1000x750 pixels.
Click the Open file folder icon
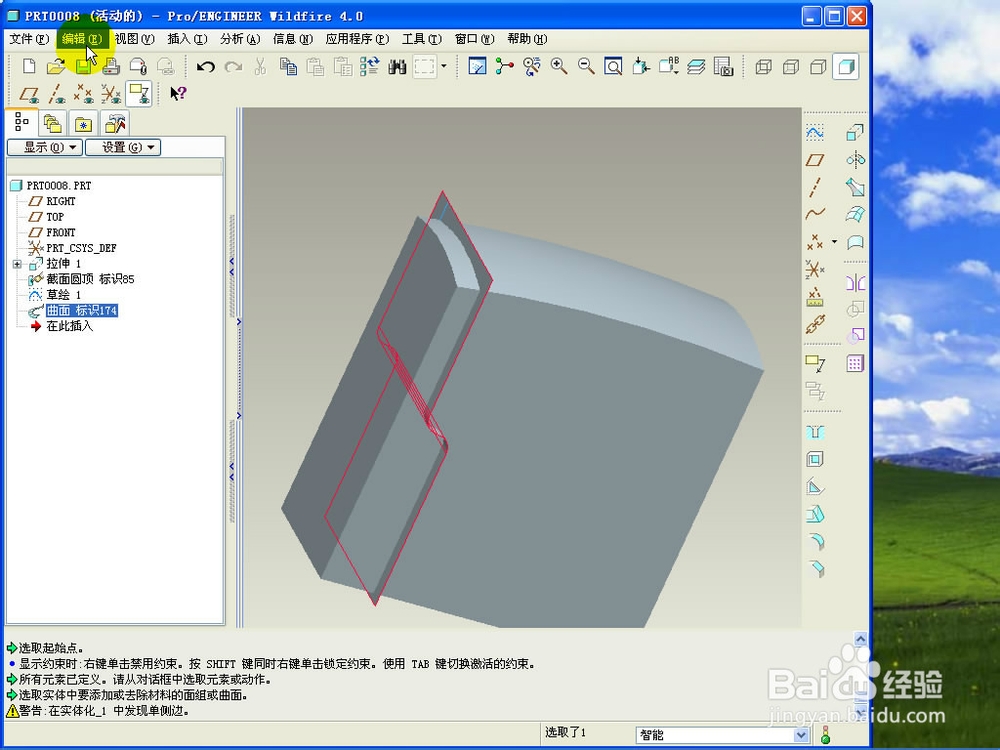[x=56, y=66]
